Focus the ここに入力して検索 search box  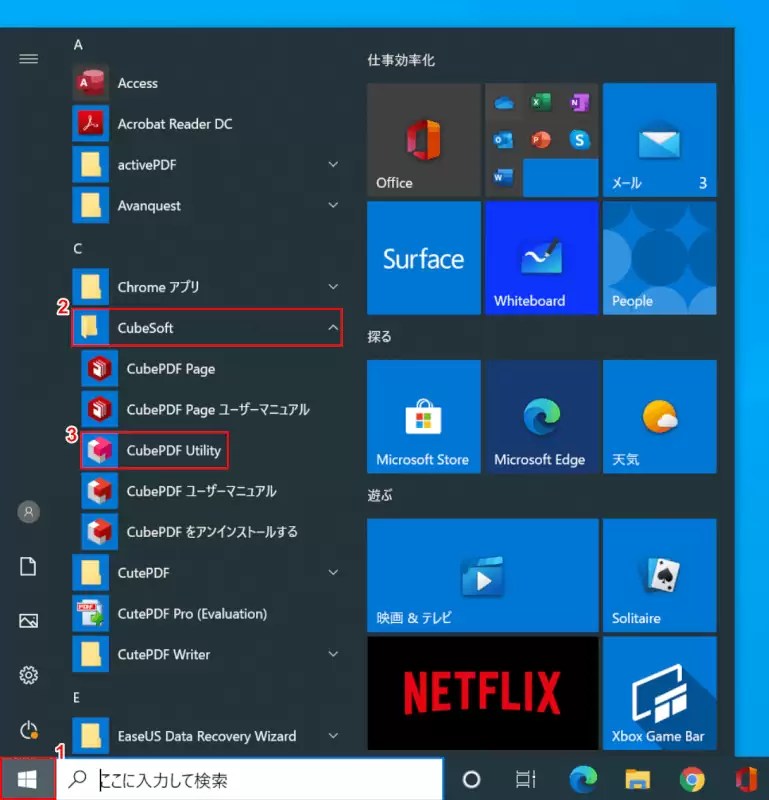(x=250, y=779)
